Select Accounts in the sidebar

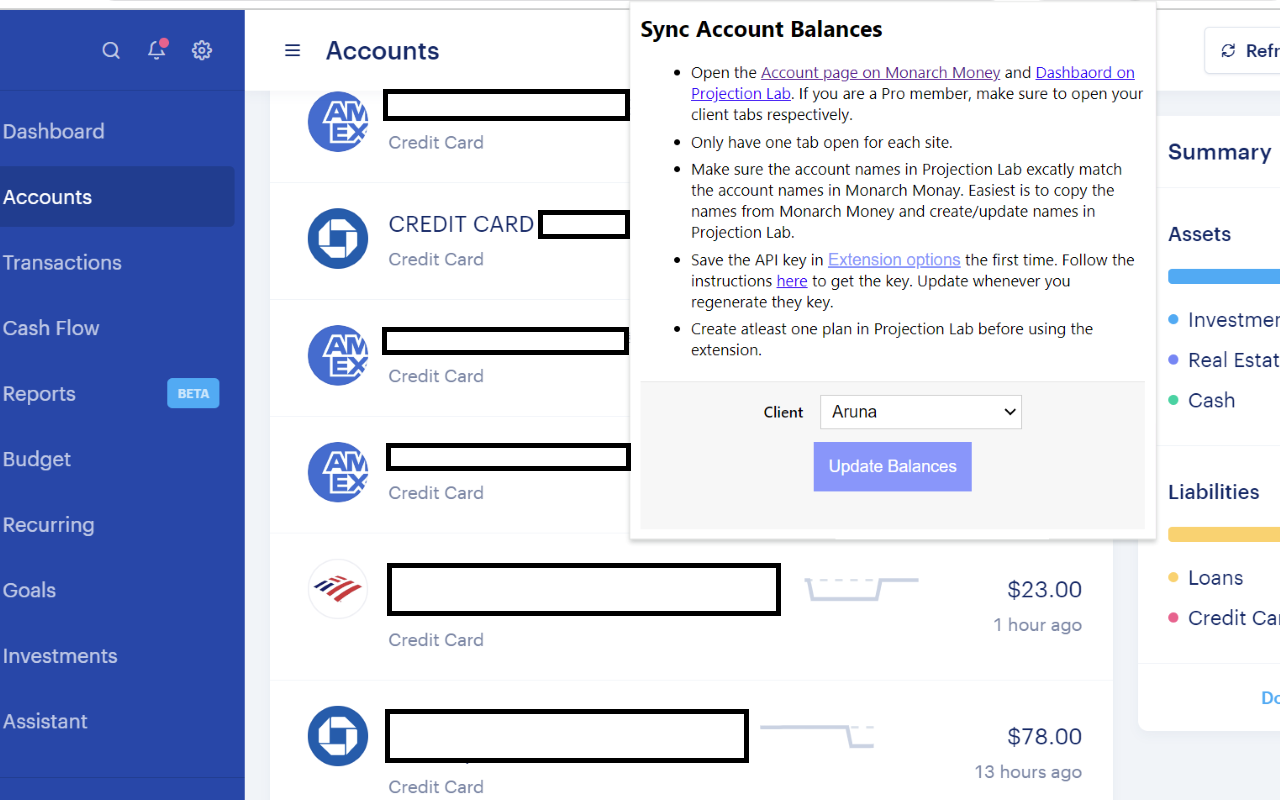click(x=117, y=197)
